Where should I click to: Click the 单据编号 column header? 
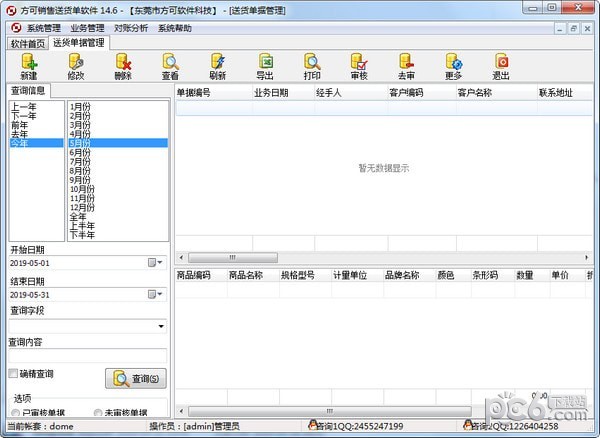(x=214, y=93)
